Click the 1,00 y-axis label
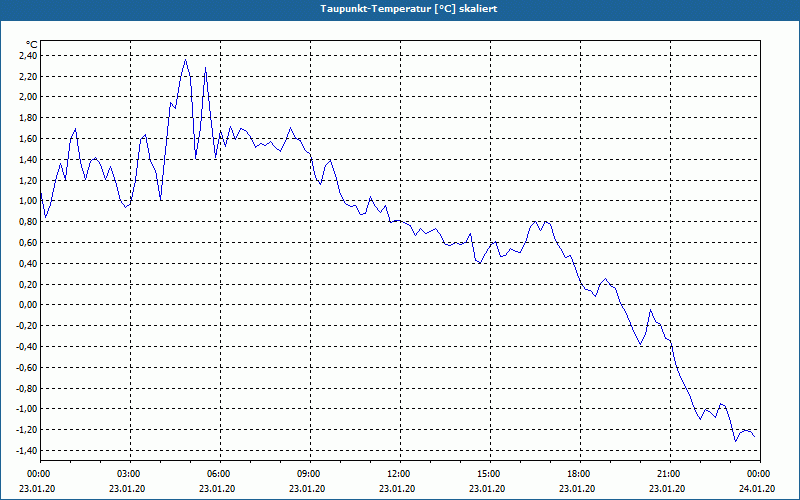 coord(29,201)
